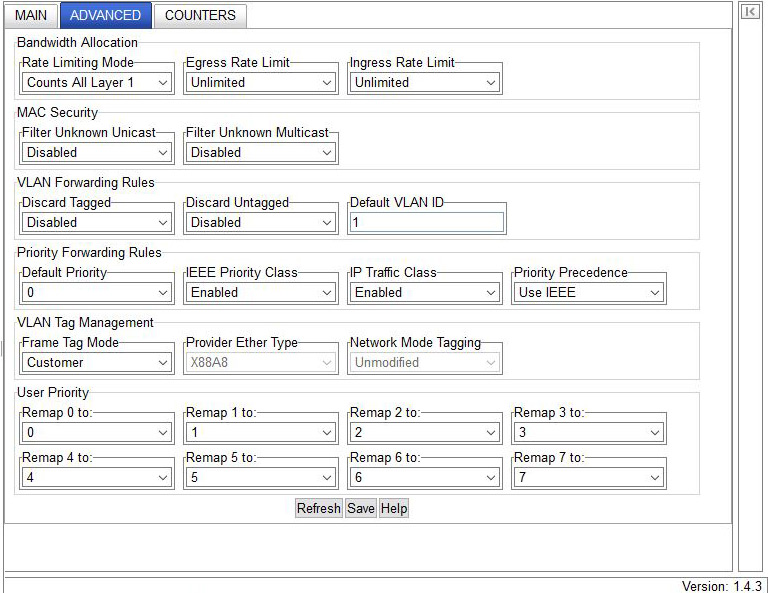Open the Discard Untagged dropdown
768x593 pixels.
(261, 223)
